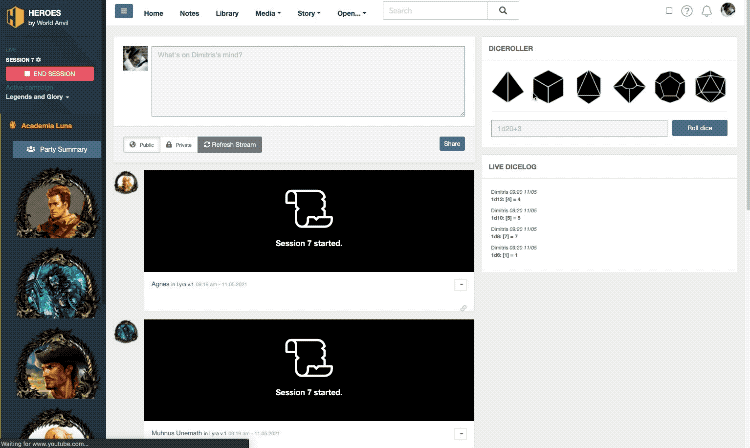
Task: Open session 7 settings gear
Action: pos(38,60)
